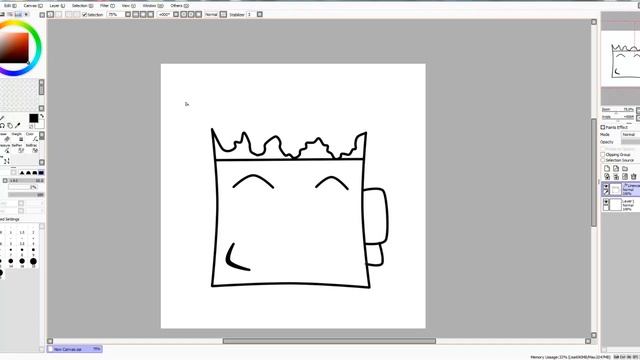Transfer layer contents down
Image resolution: width=640 pixels, height=360 pixels.
(607, 176)
